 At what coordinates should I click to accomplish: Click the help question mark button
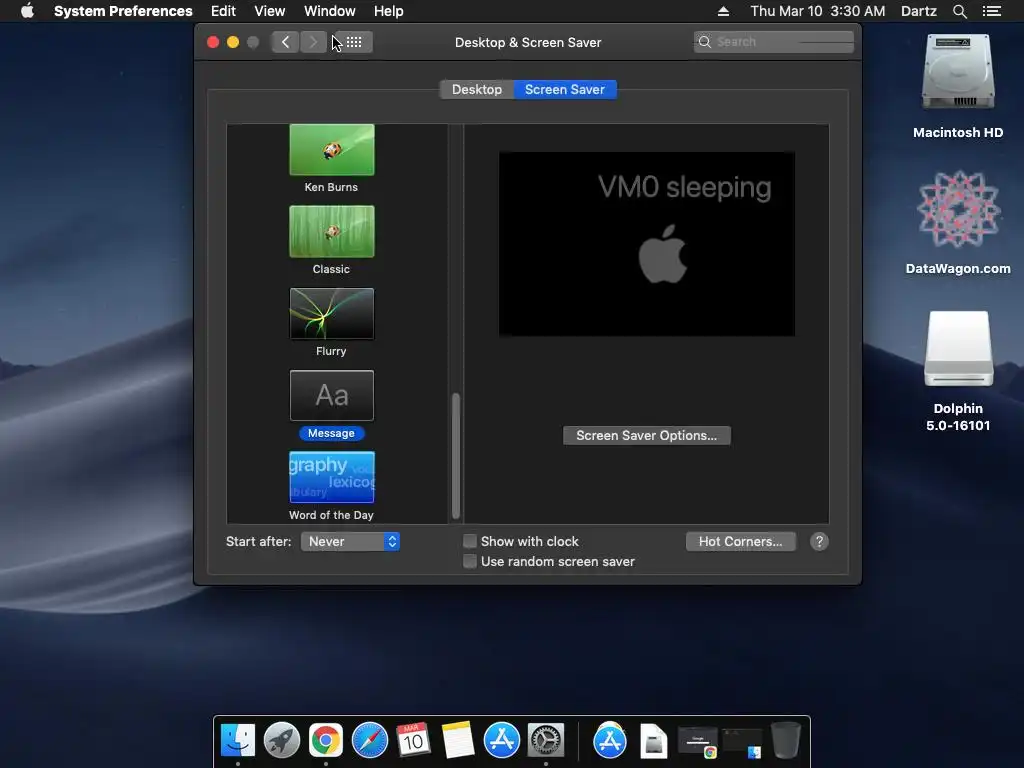coord(819,541)
